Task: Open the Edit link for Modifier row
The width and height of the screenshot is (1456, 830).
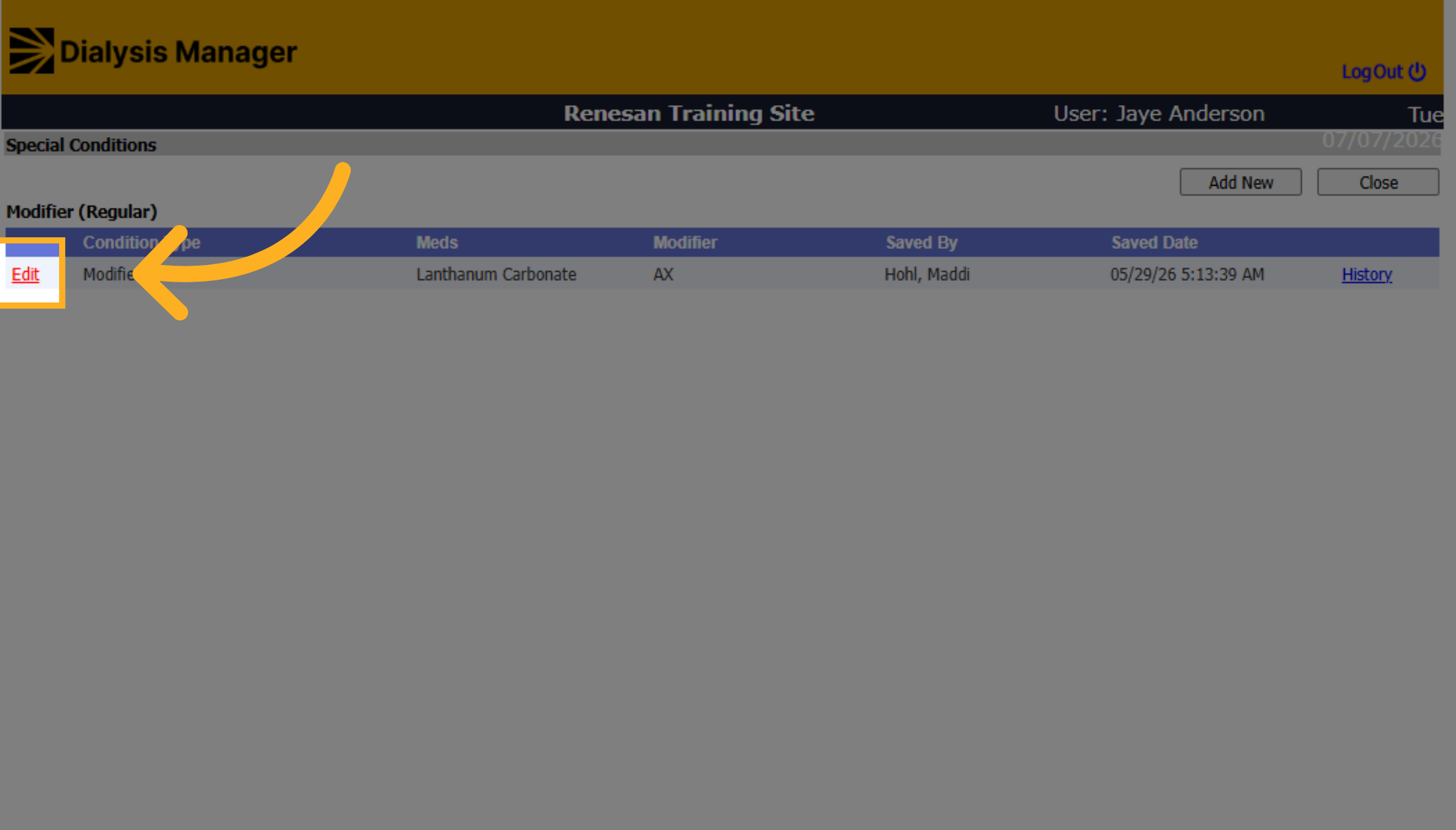Action: point(25,274)
